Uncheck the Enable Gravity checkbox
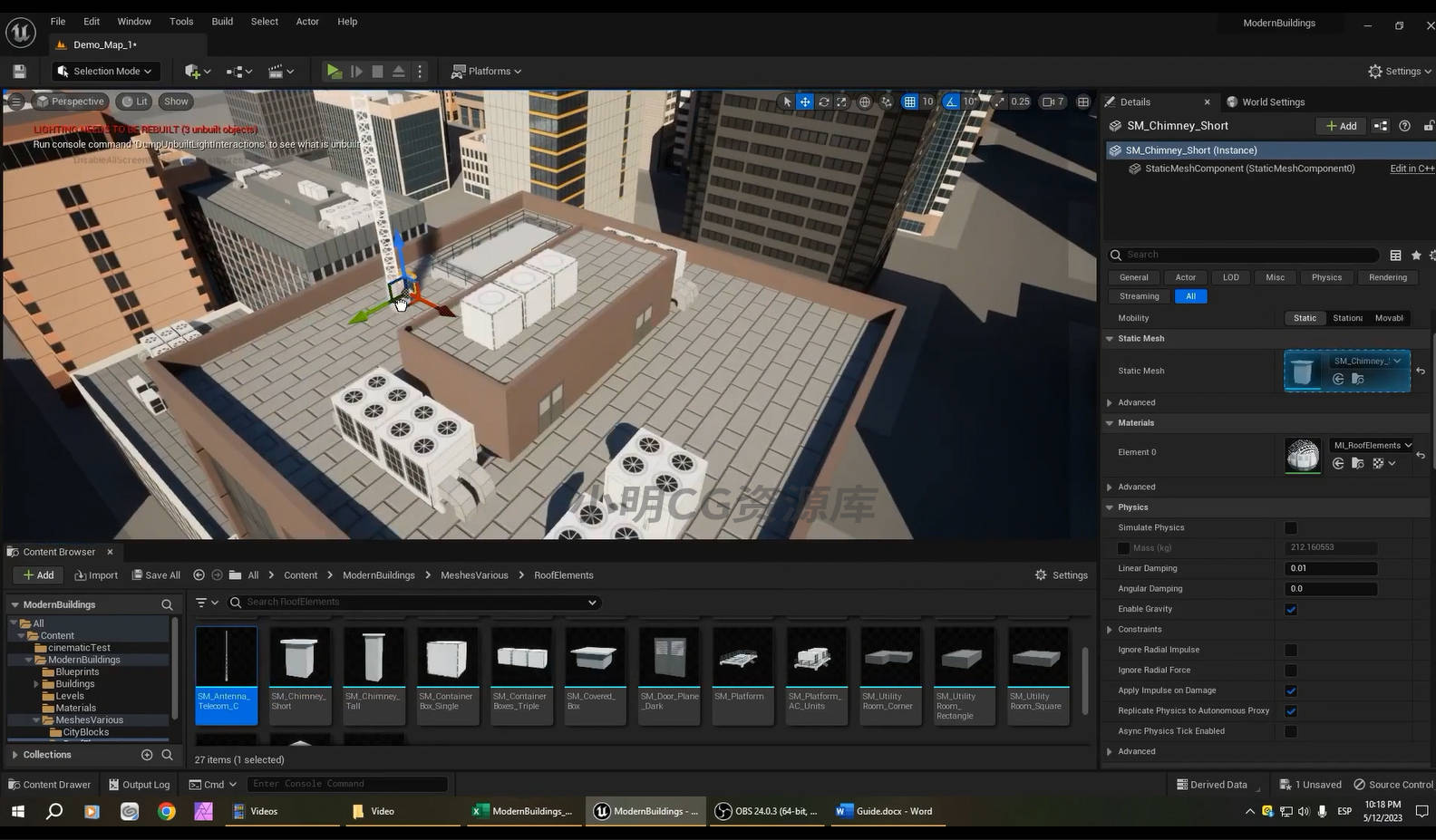1436x840 pixels. coord(1291,609)
